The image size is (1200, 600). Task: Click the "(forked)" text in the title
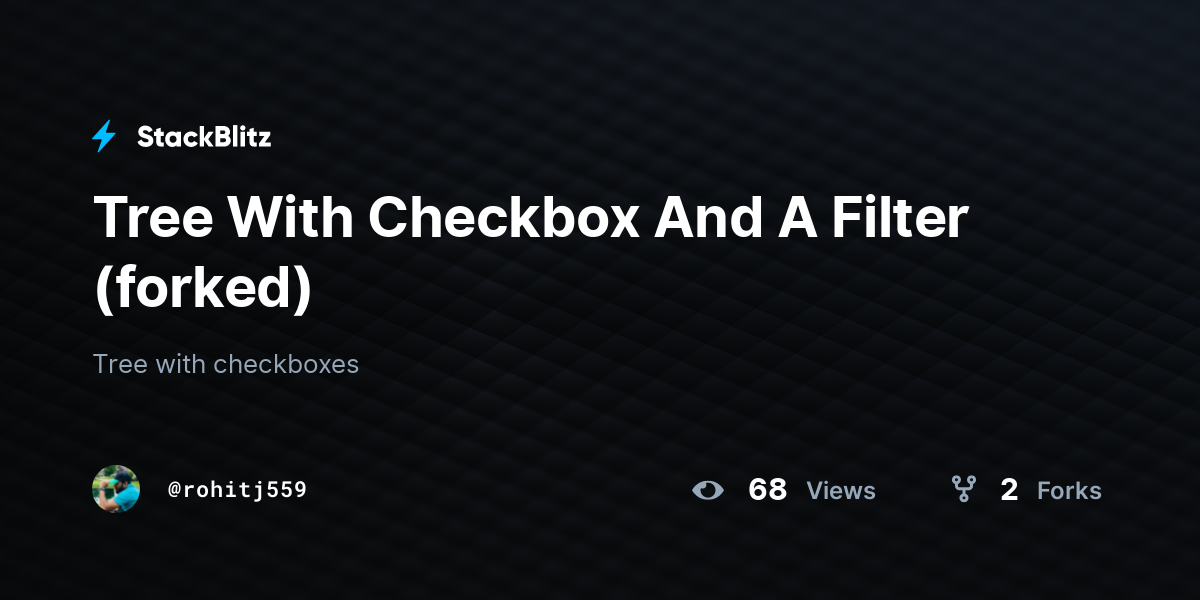[x=203, y=289]
